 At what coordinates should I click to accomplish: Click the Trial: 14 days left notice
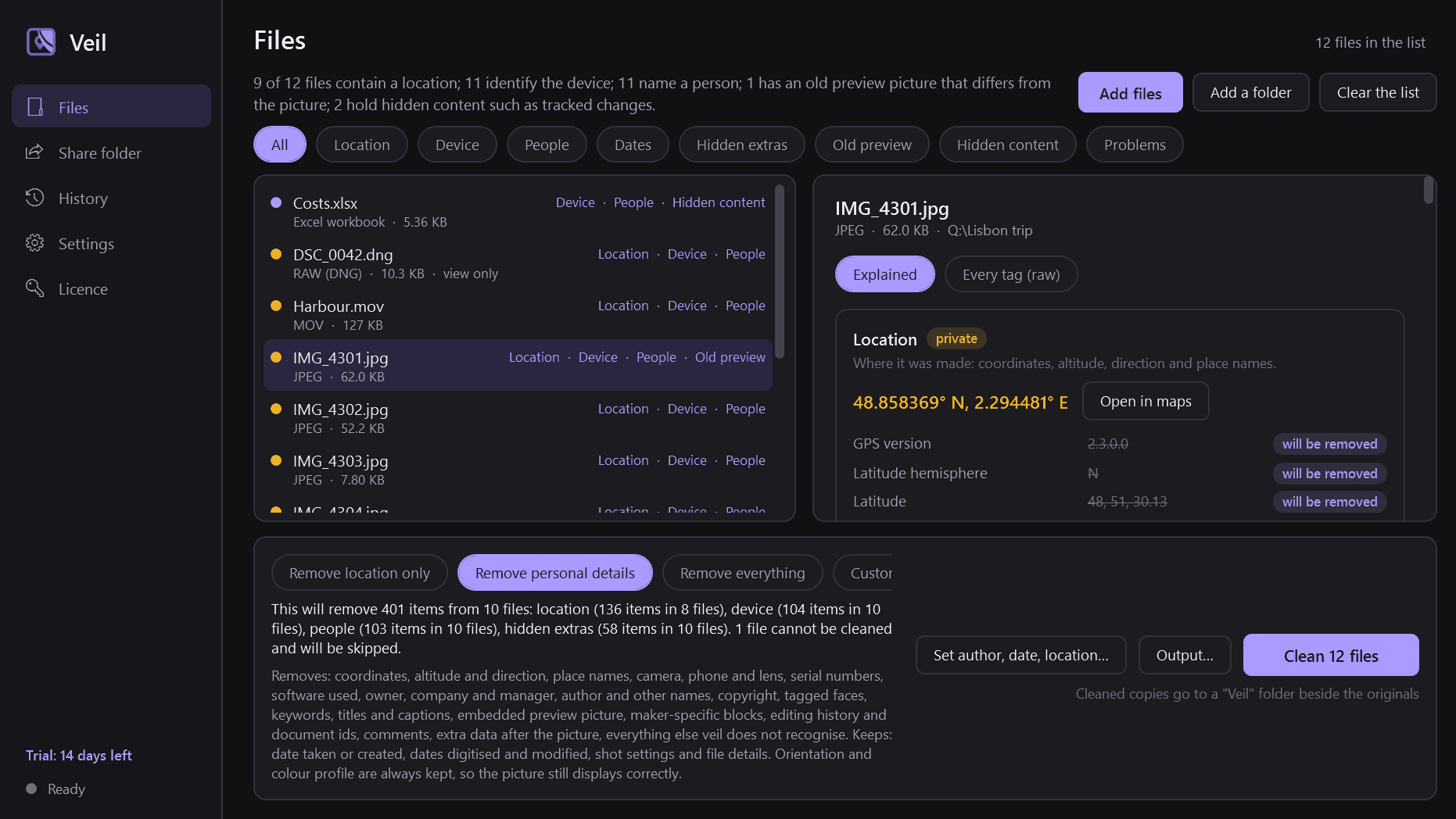(x=78, y=755)
